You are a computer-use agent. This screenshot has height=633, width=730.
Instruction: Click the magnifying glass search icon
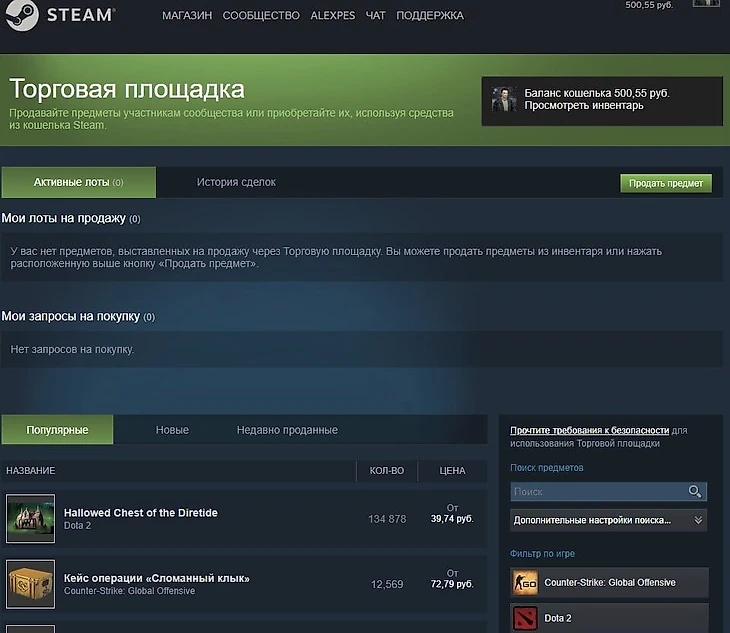click(695, 492)
